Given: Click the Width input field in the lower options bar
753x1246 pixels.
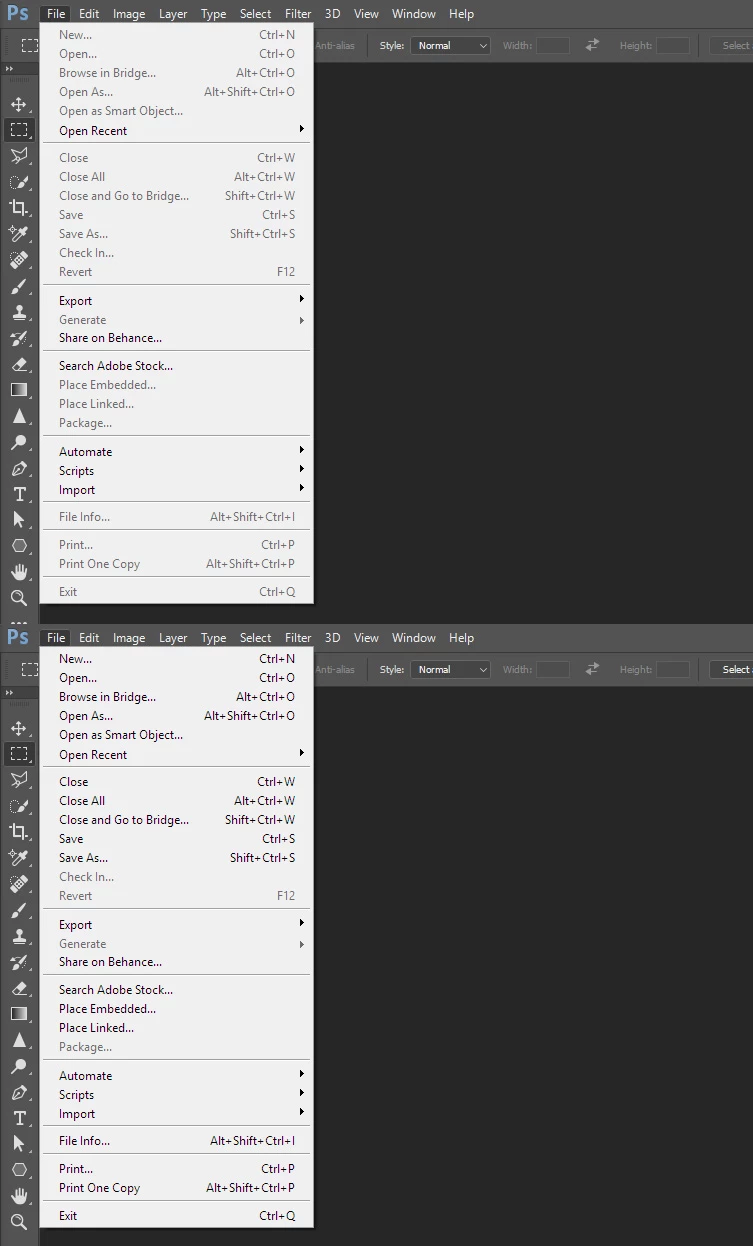Looking at the screenshot, I should pyautogui.click(x=553, y=669).
